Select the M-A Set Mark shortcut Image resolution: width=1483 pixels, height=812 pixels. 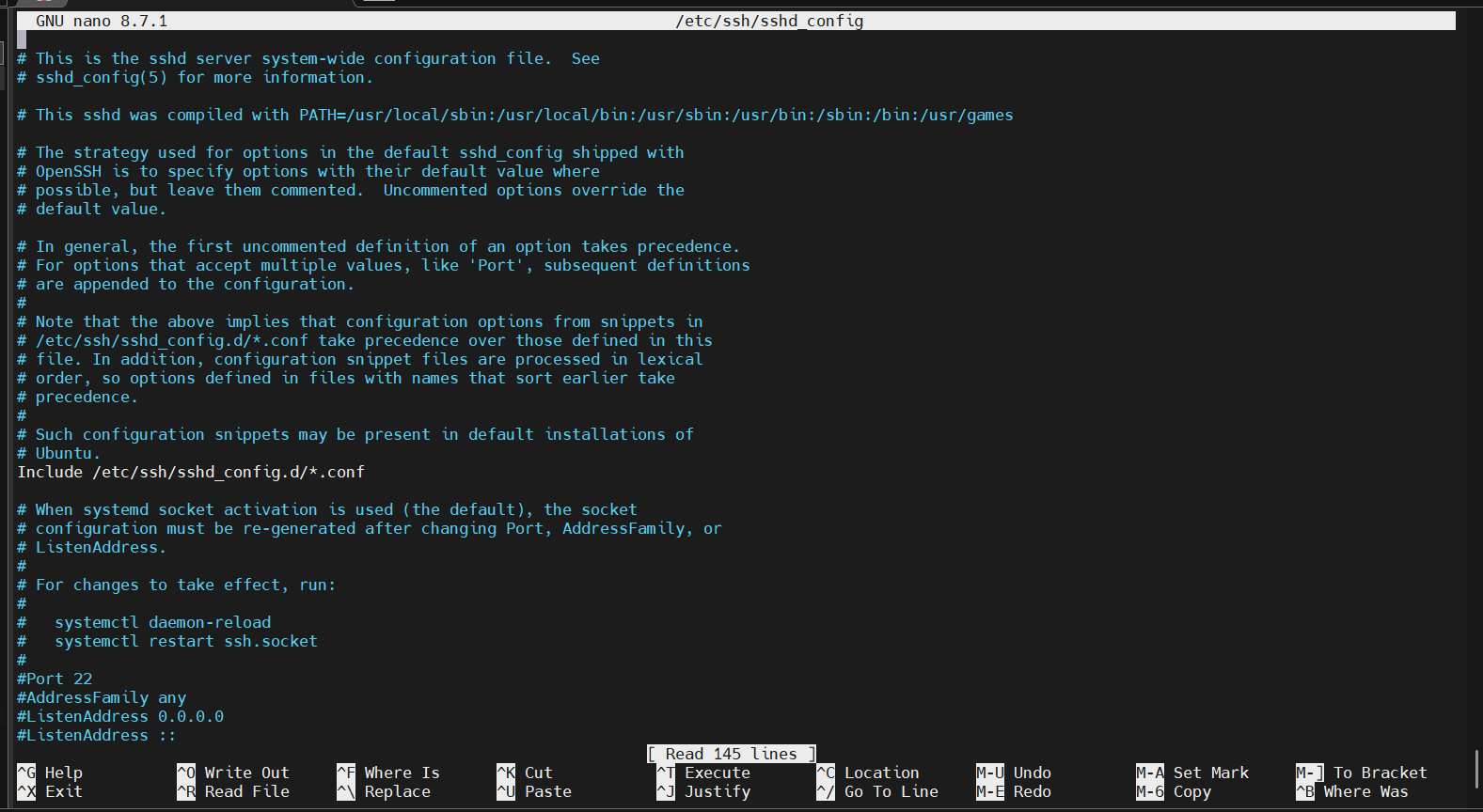[1192, 773]
